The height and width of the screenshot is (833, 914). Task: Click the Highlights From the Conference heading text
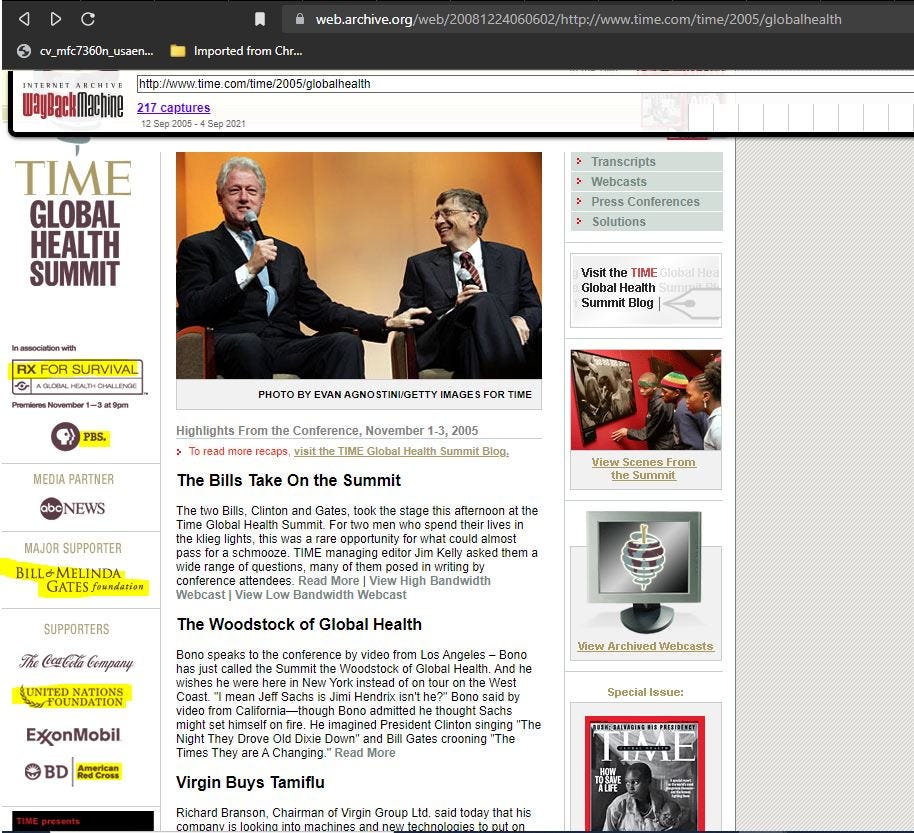click(327, 431)
